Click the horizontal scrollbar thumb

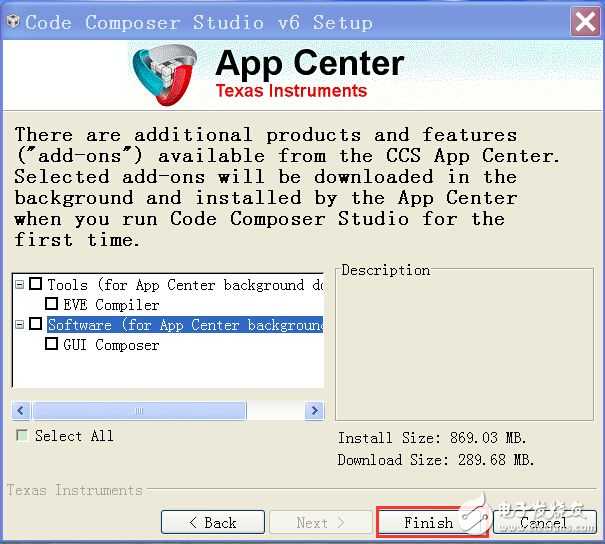pyautogui.click(x=139, y=411)
